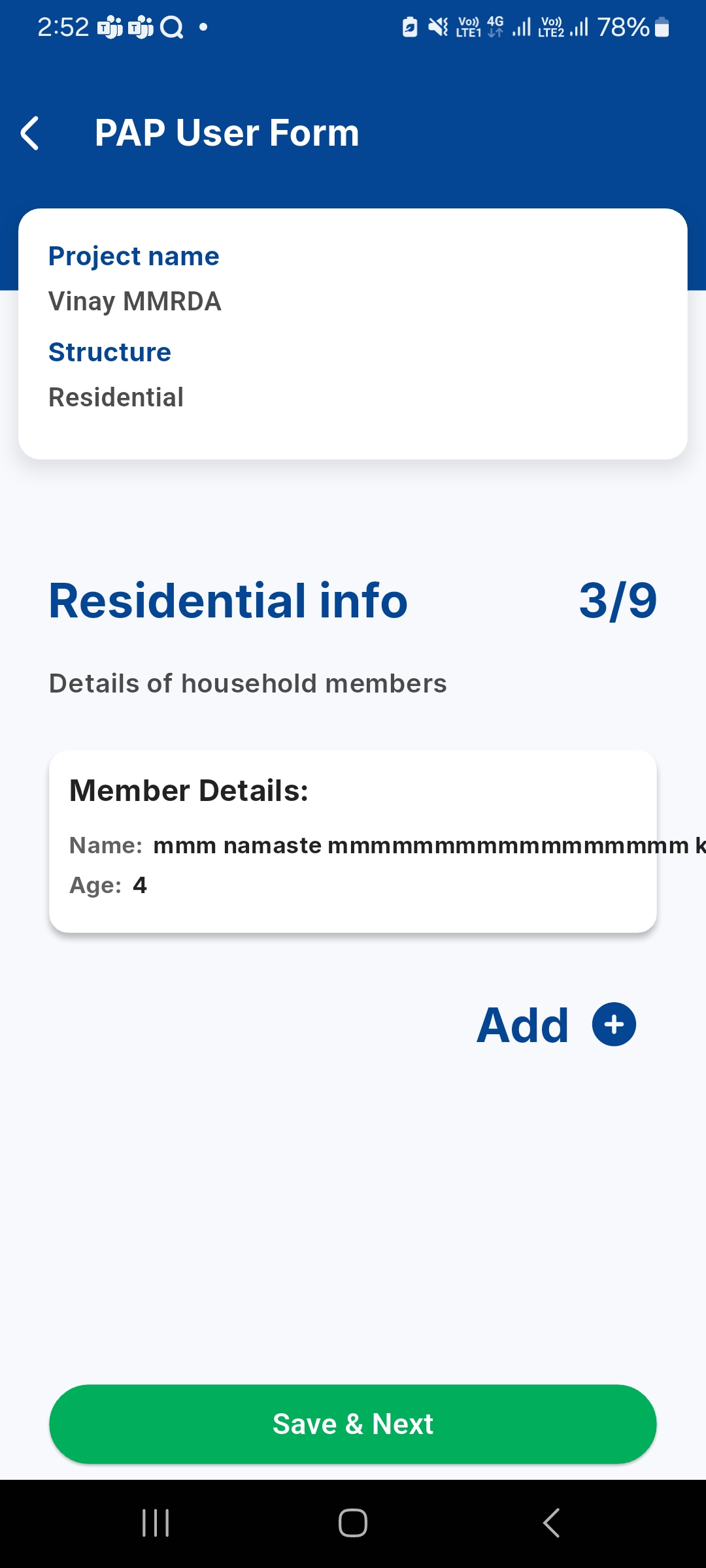Tap the 3/9 step indicator
The width and height of the screenshot is (706, 1568).
[x=617, y=600]
